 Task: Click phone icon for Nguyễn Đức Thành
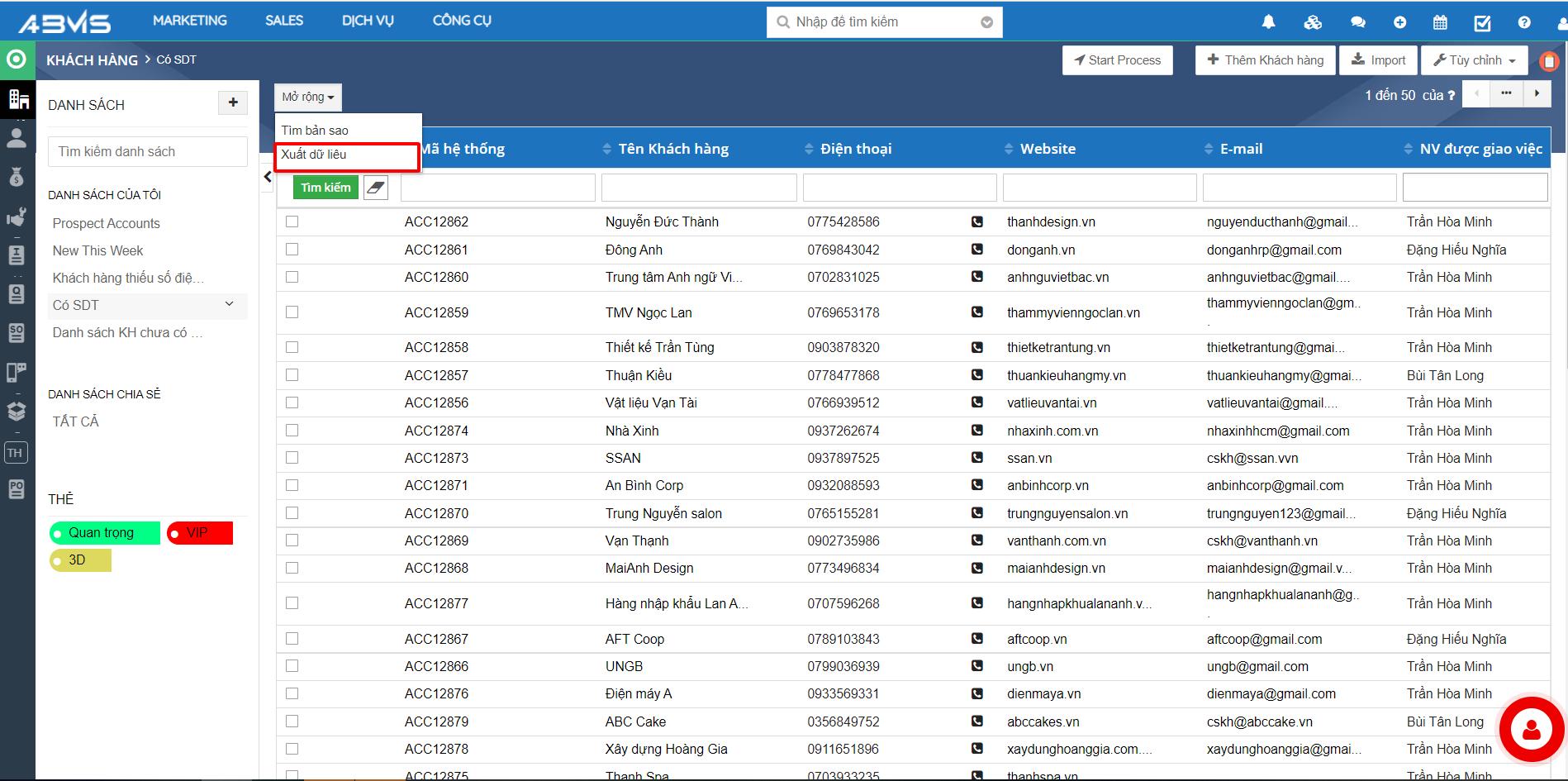(x=977, y=221)
